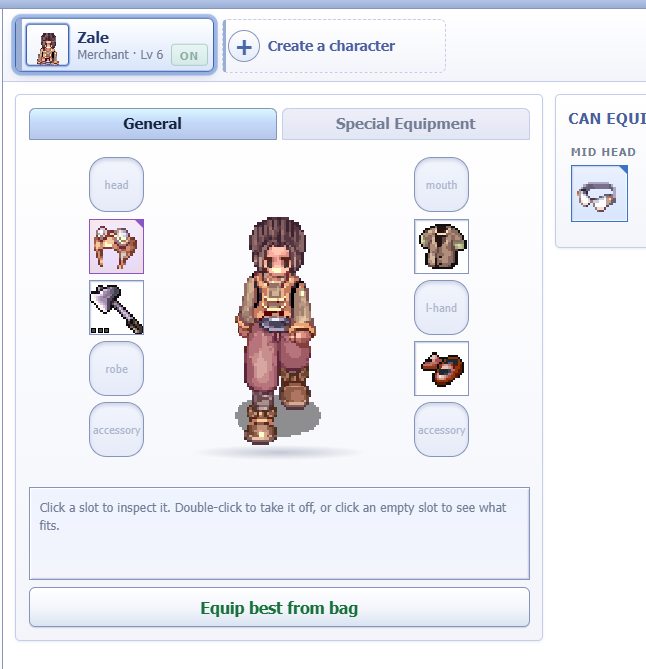This screenshot has height=669, width=646.
Task: Pick the glasses item under MID HEAD
Action: pos(599,194)
